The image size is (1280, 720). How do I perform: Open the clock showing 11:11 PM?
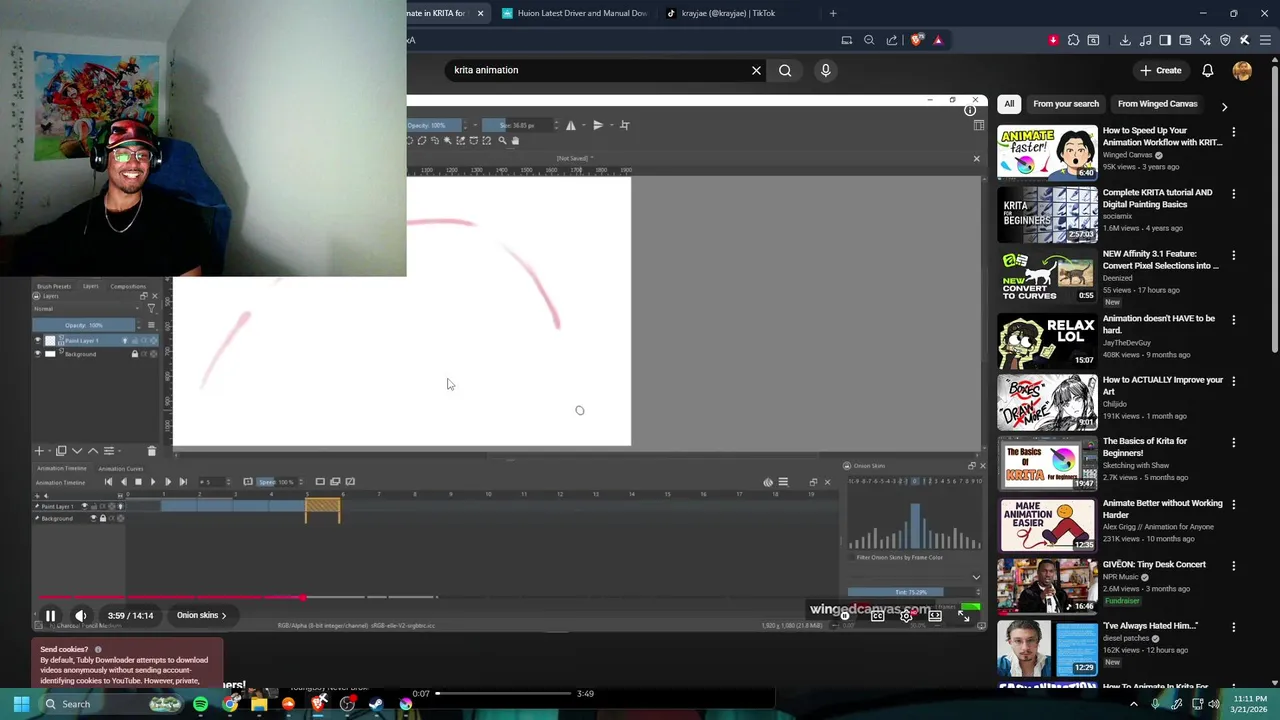click(1249, 703)
